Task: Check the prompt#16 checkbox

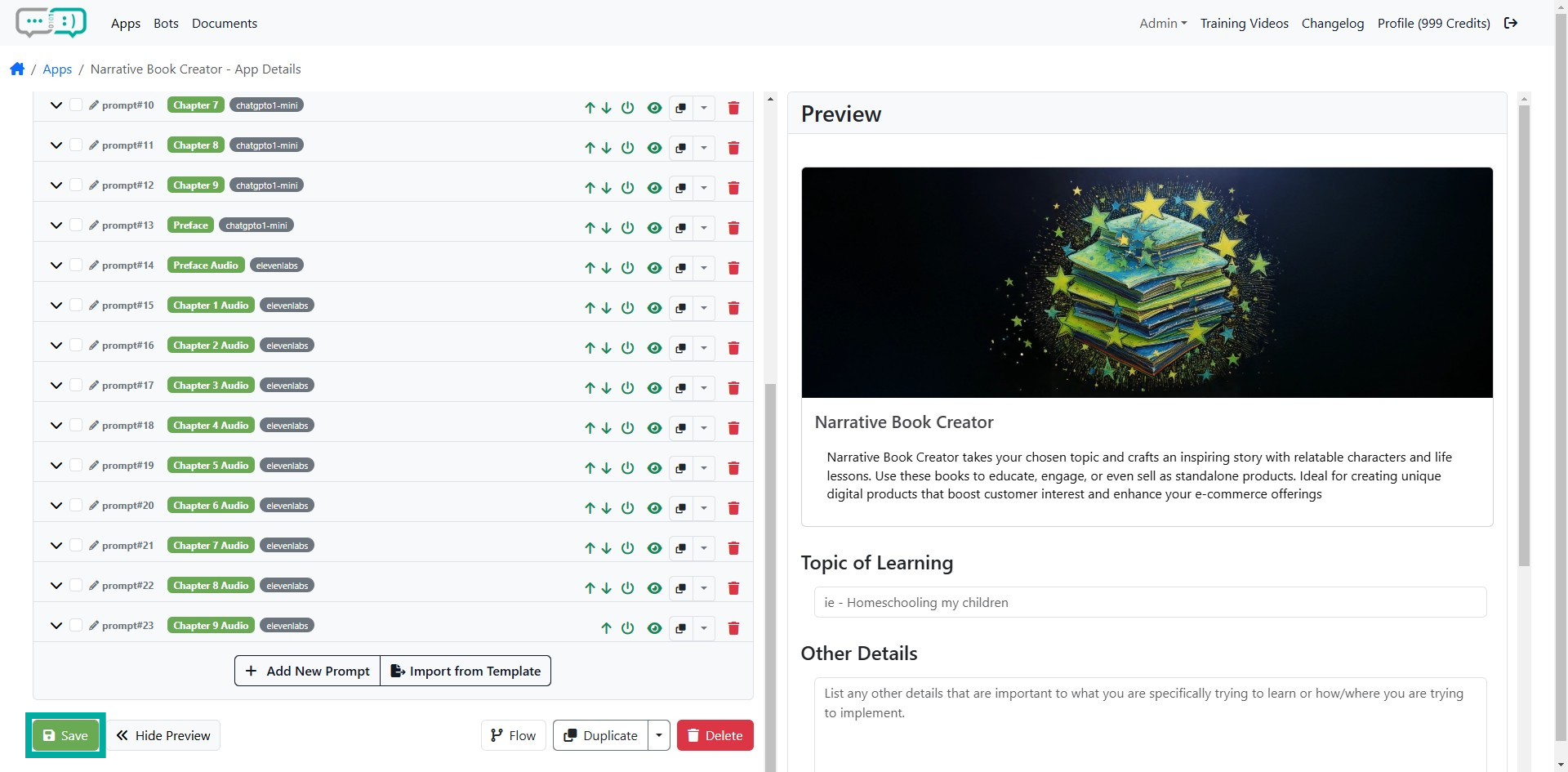Action: 76,346
